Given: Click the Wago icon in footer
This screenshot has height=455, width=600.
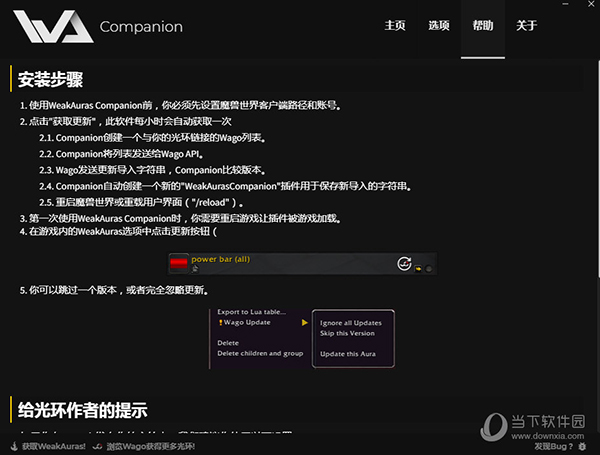Looking at the screenshot, I should pos(98,446).
